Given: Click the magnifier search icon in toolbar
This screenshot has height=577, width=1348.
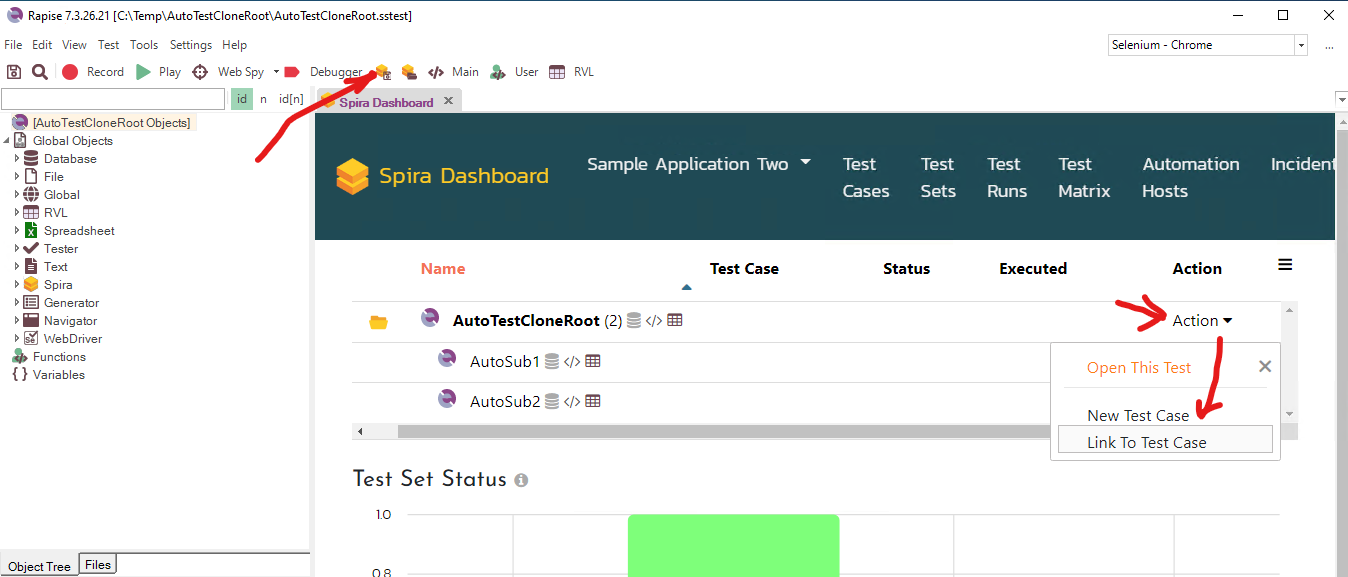Looking at the screenshot, I should [40, 72].
